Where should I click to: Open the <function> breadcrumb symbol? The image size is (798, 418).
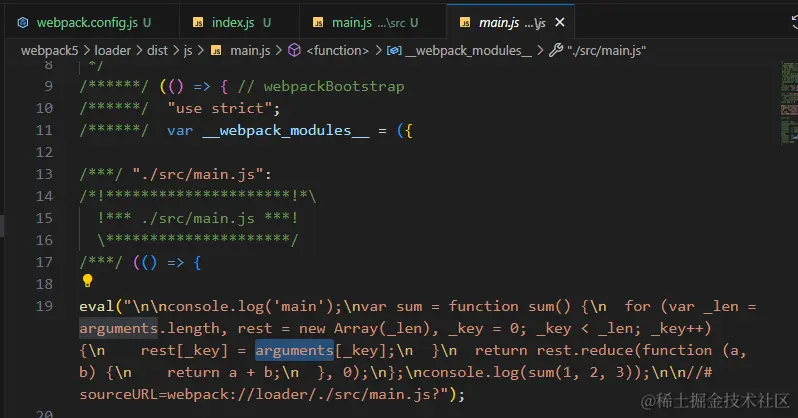[x=337, y=50]
